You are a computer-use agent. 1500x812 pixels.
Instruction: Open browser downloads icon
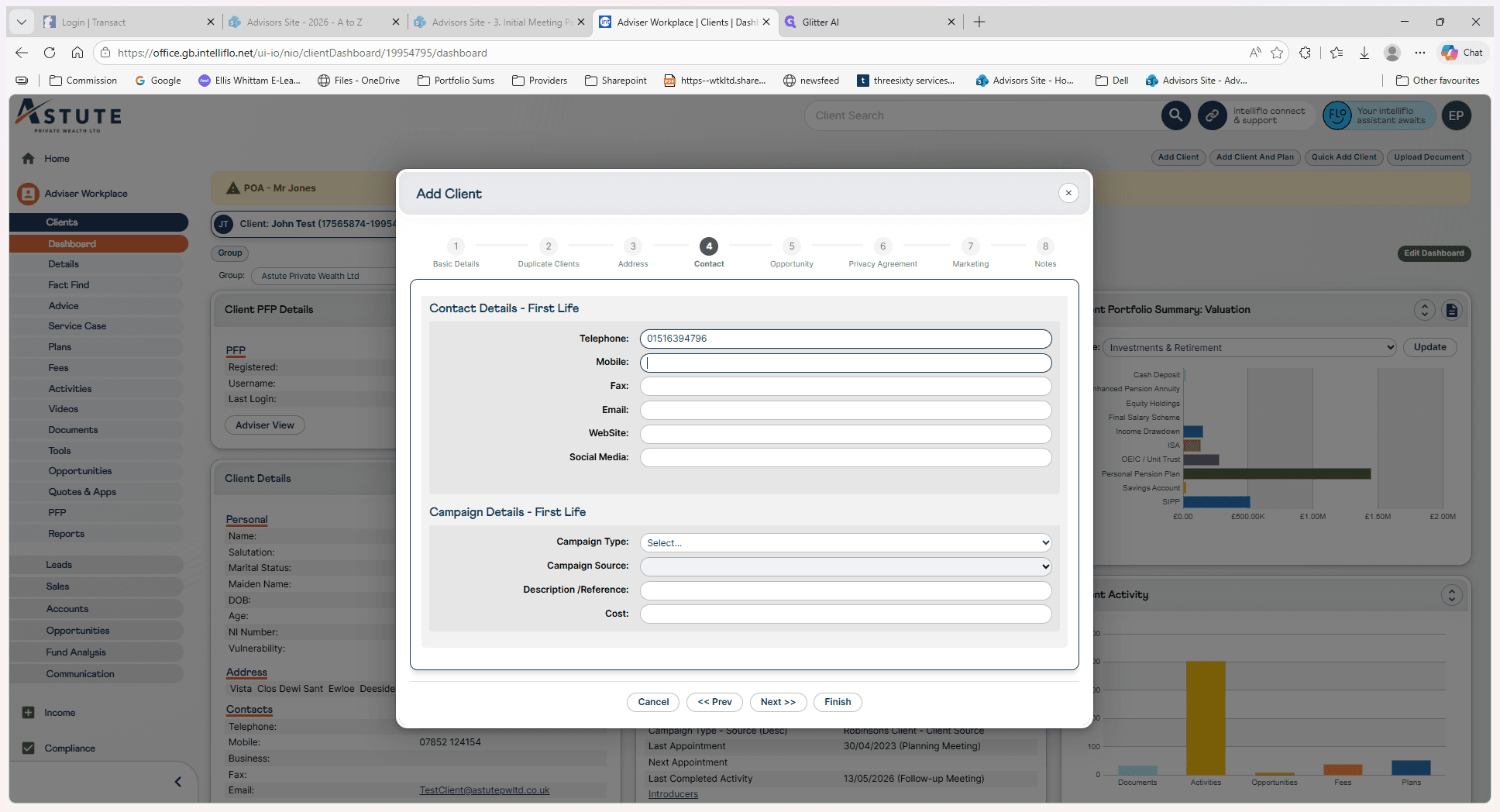1364,53
